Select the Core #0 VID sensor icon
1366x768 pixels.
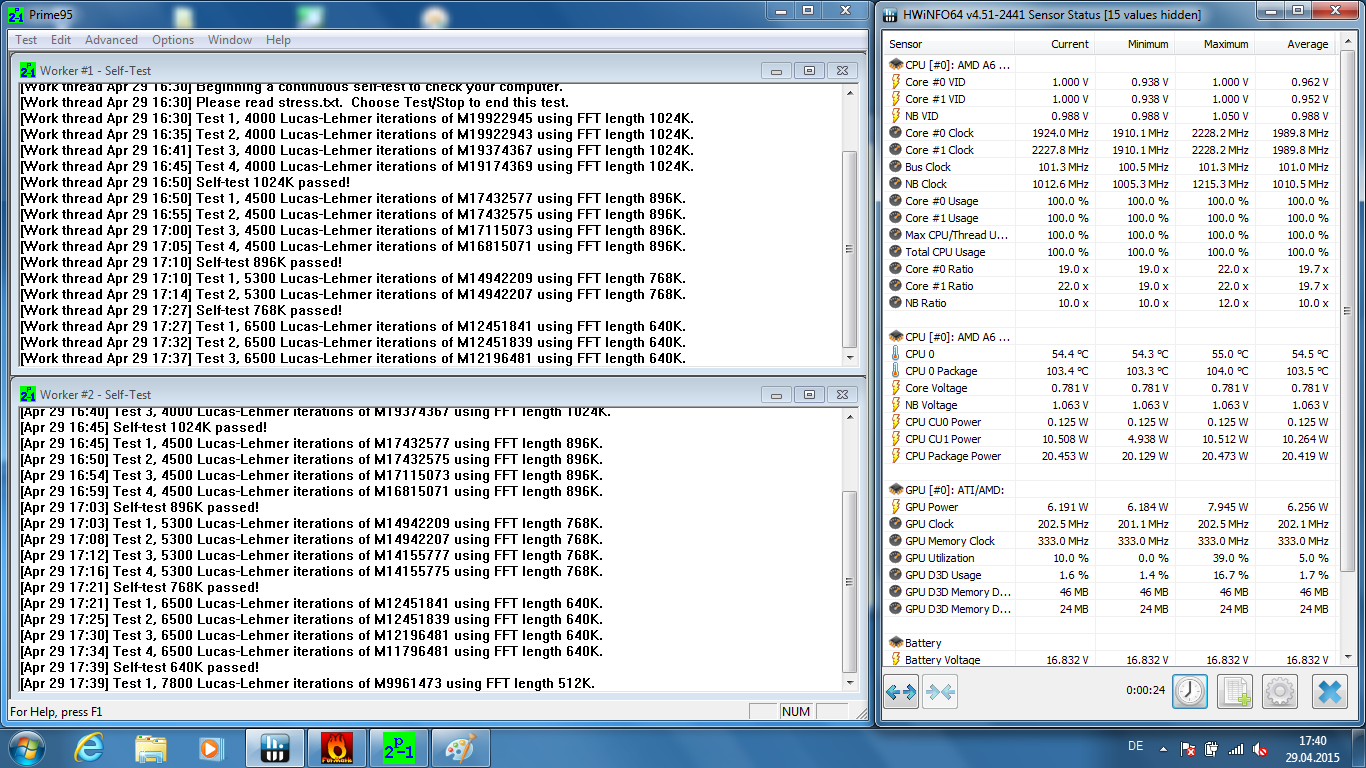[x=896, y=82]
